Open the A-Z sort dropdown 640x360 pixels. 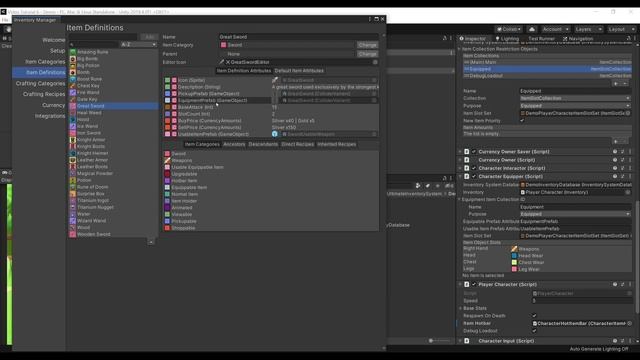click(x=138, y=44)
